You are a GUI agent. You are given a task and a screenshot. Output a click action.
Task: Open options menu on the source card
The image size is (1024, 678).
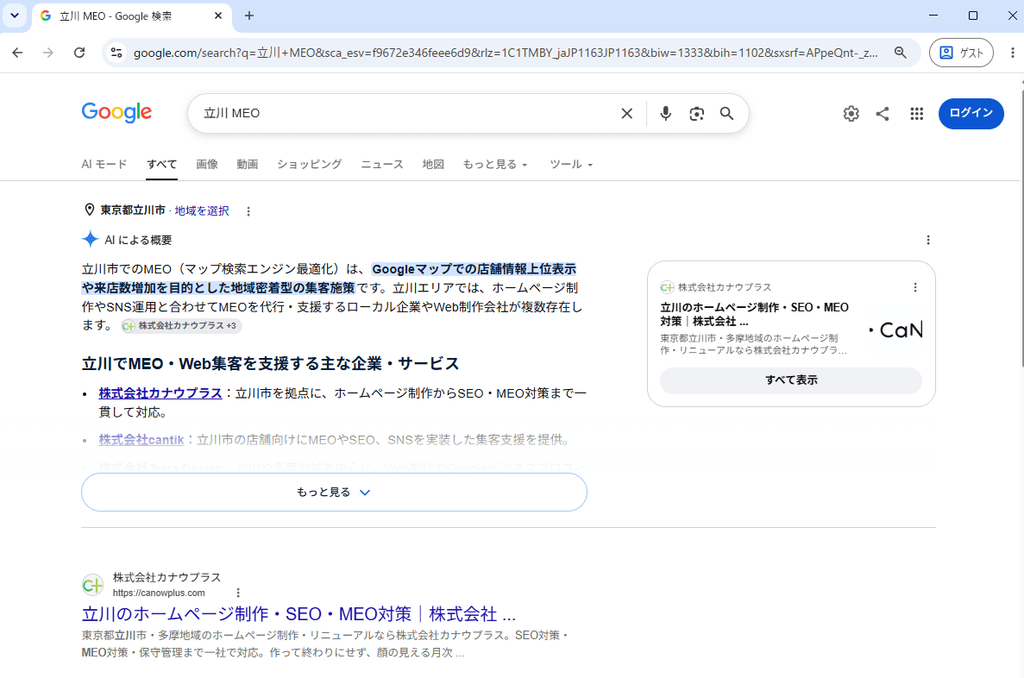(x=915, y=287)
